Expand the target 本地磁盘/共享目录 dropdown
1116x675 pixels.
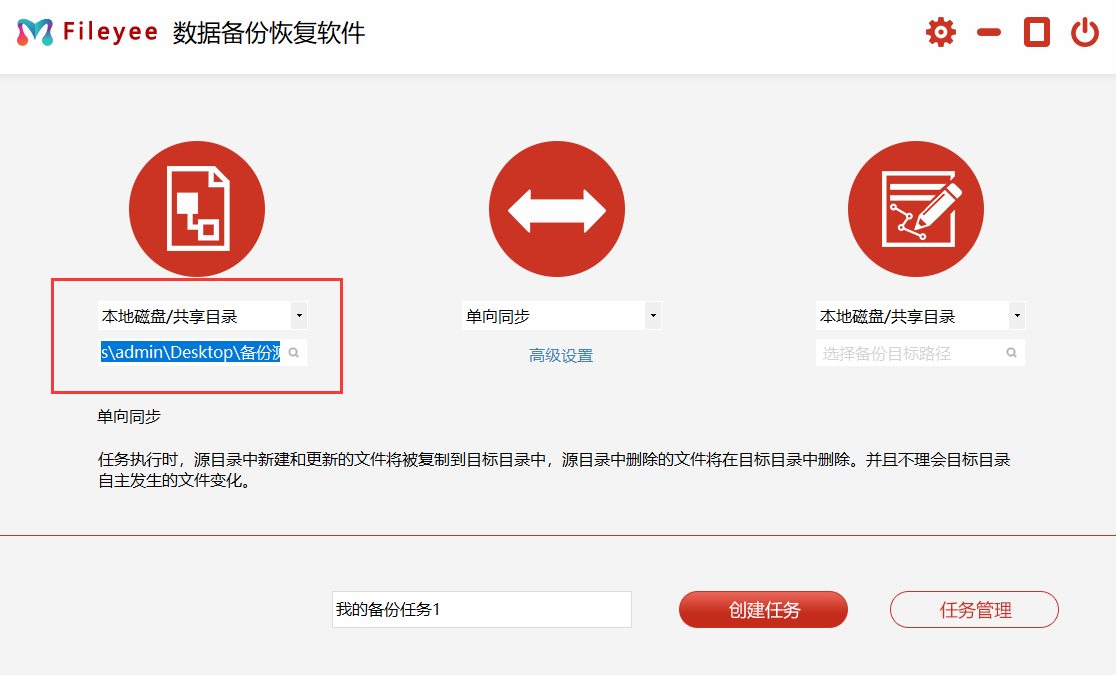[x=1016, y=316]
